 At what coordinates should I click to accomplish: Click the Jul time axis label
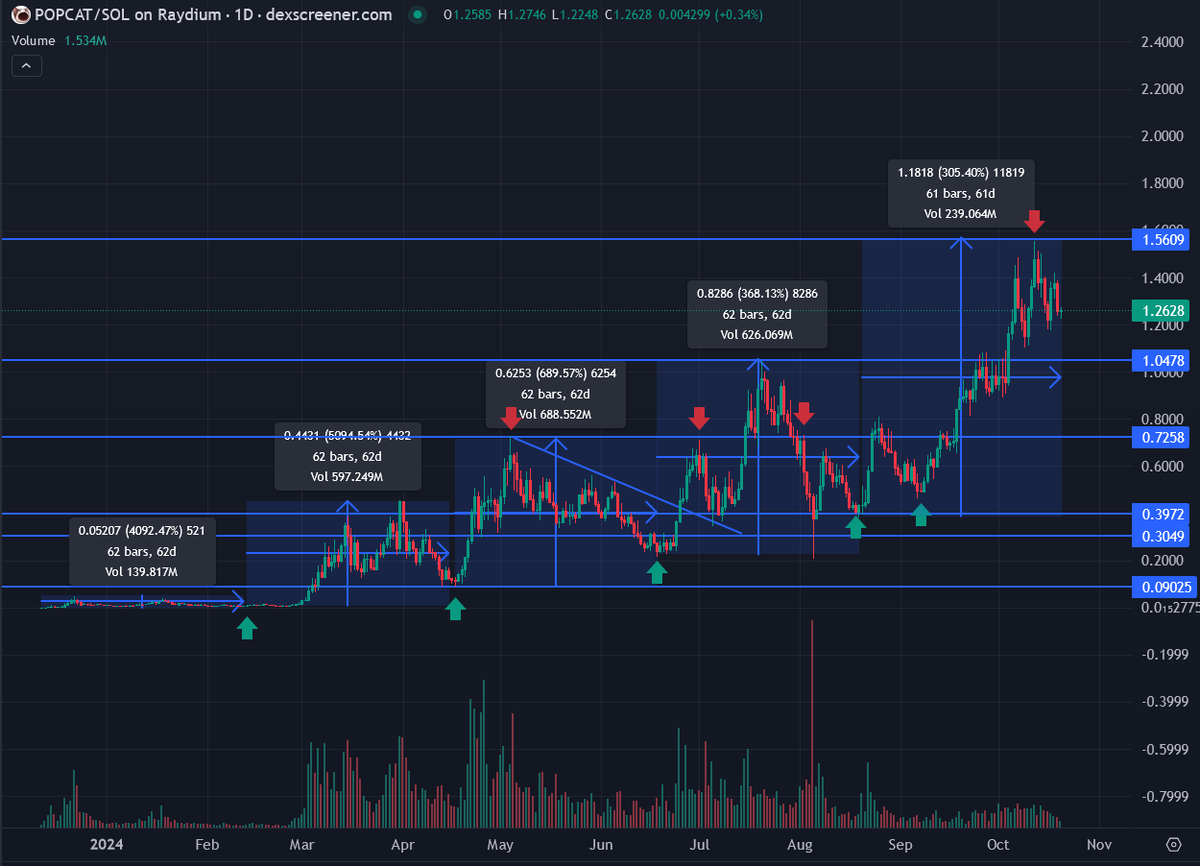tap(699, 845)
